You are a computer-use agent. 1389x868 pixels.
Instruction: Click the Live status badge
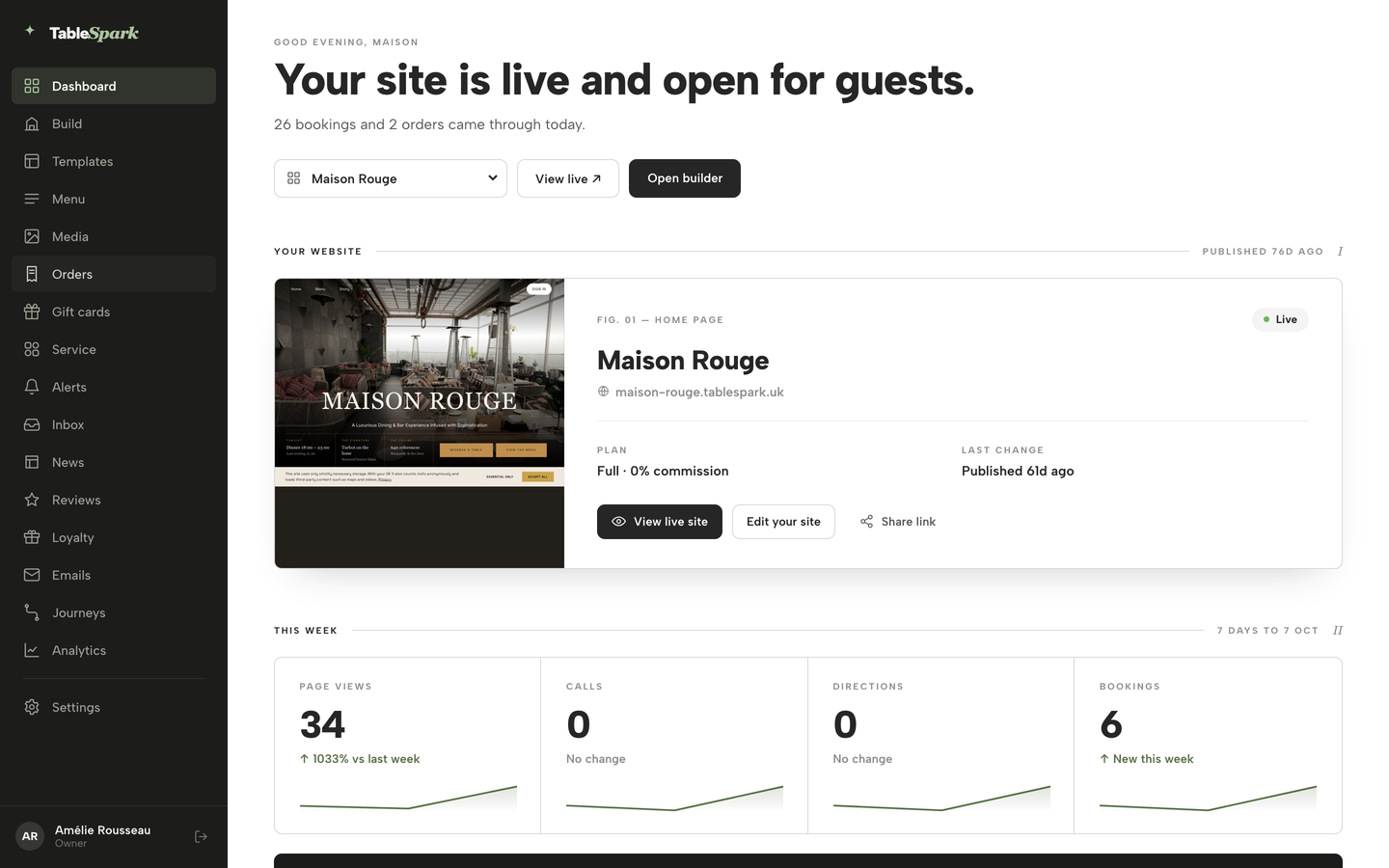[x=1280, y=319]
